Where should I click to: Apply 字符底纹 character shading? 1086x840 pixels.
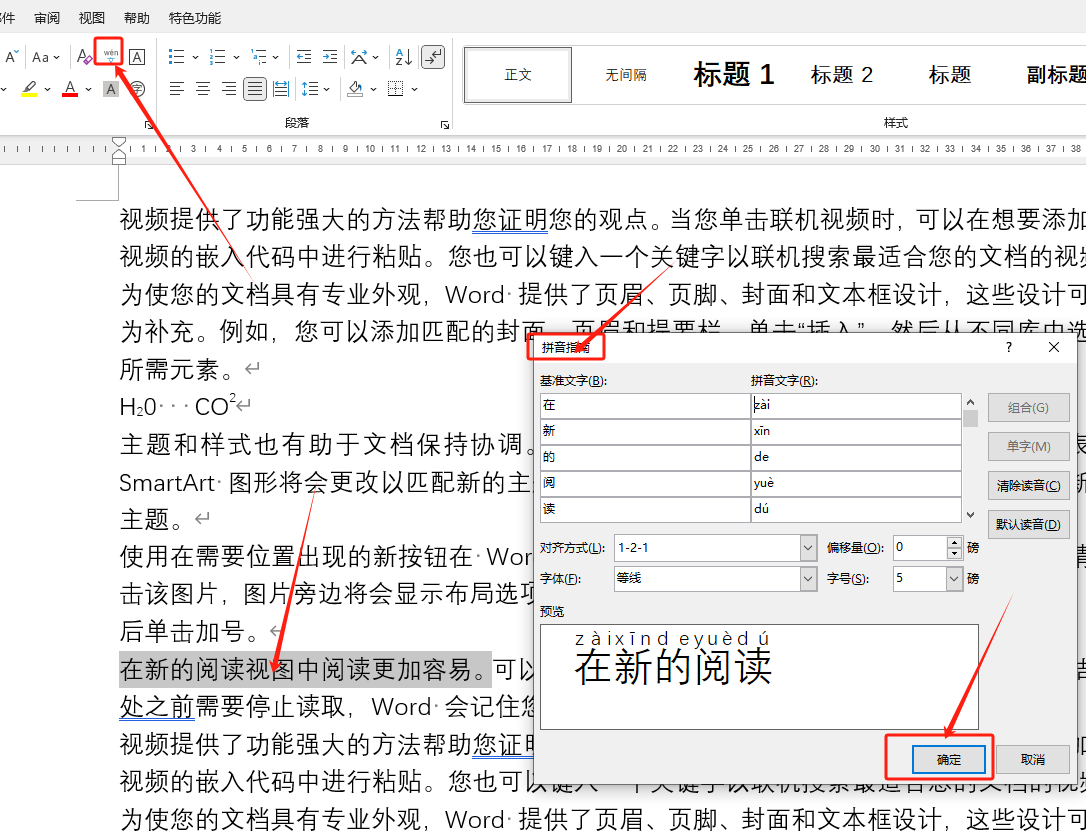tap(110, 89)
